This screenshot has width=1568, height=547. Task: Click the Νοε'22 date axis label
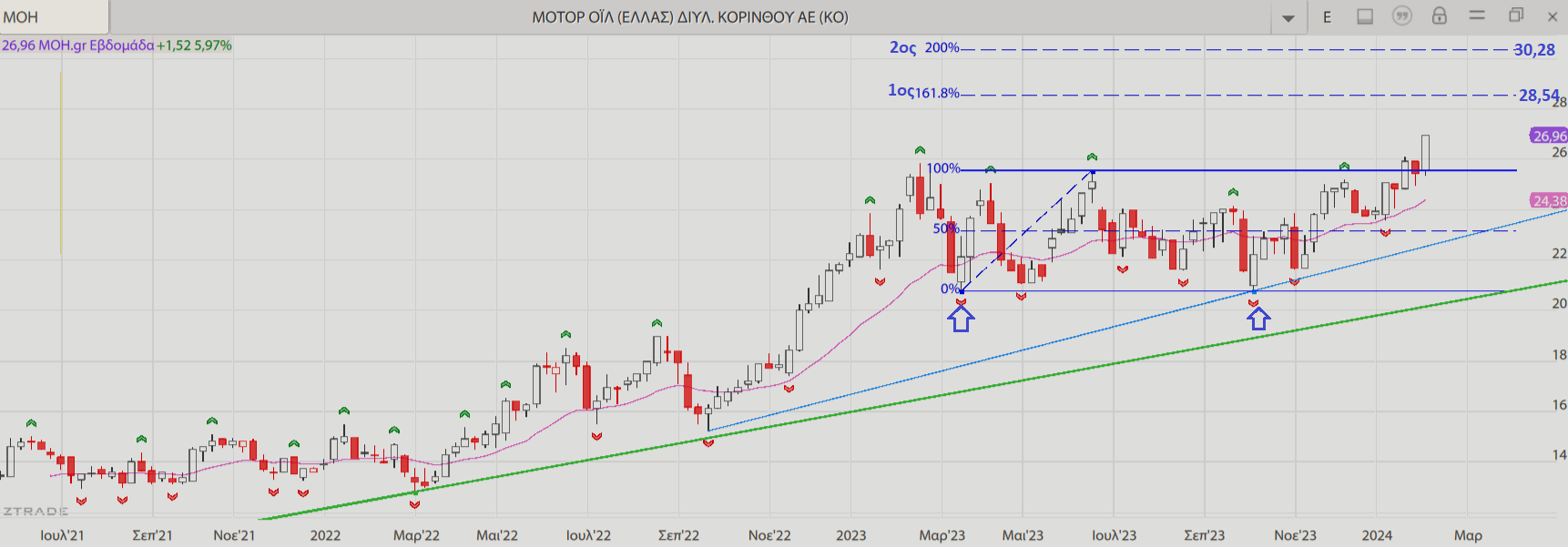click(x=769, y=535)
